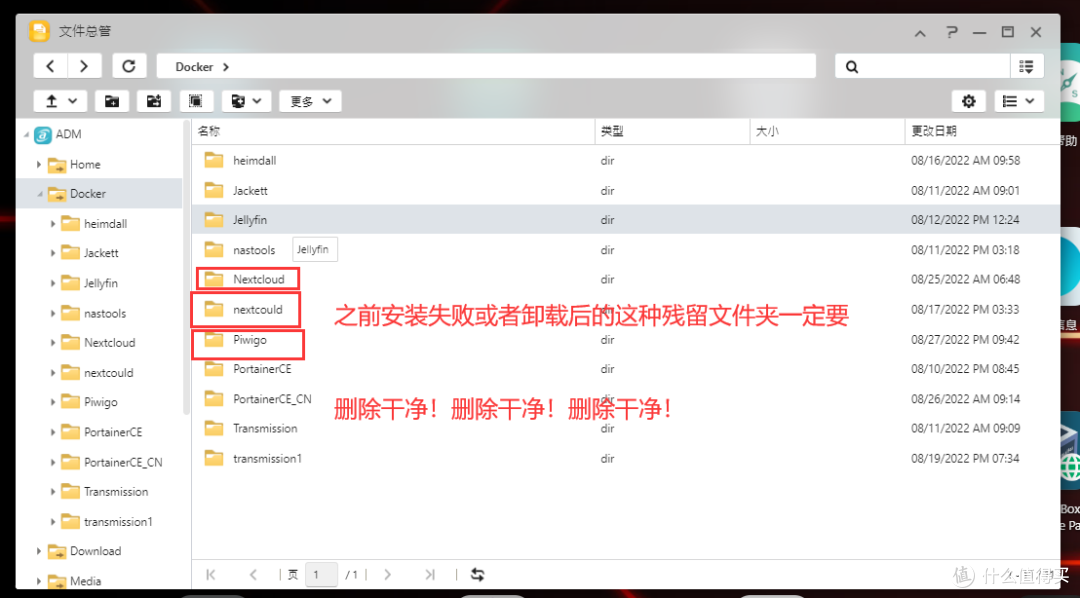
Task: Click the Docker path breadcrumb
Action: tap(194, 67)
